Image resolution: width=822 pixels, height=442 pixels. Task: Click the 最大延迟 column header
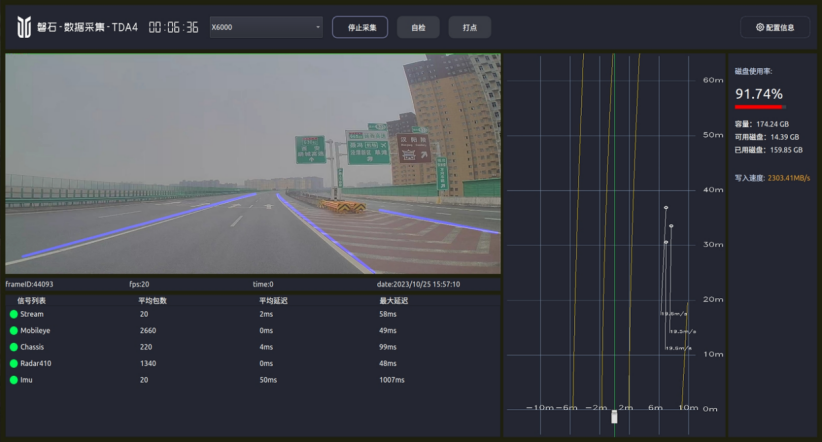coord(393,300)
